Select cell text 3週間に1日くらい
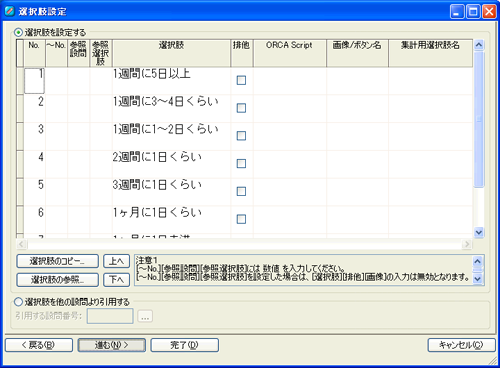Viewport: 500px width, 368px height. coord(157,185)
